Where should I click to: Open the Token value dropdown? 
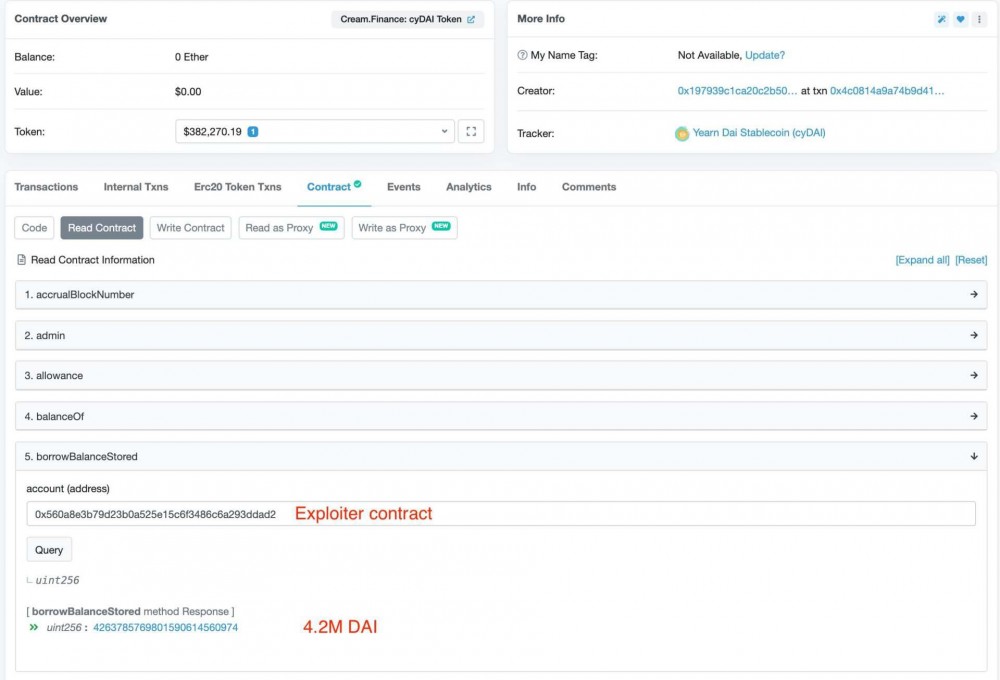click(x=444, y=131)
